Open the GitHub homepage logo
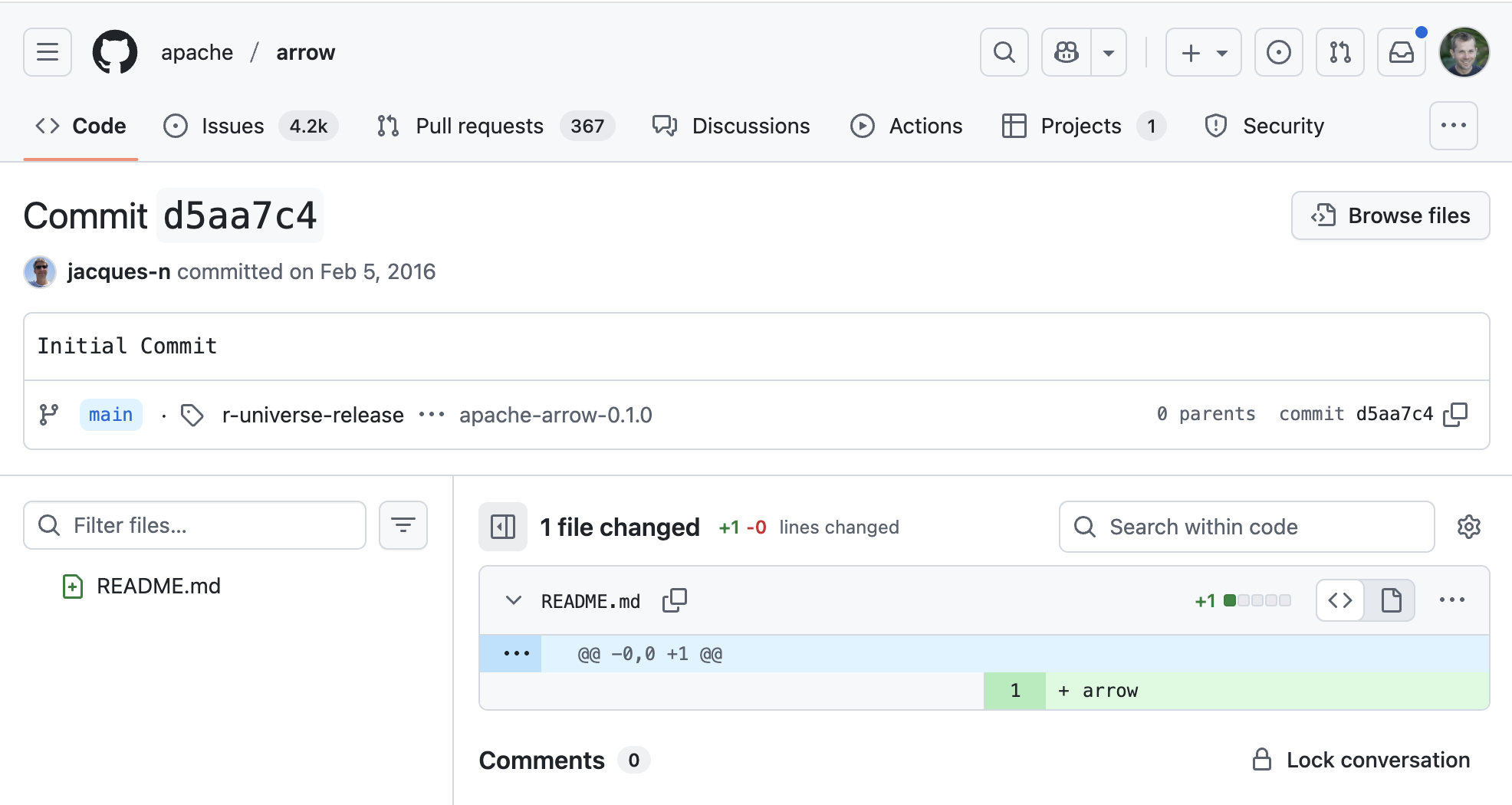 coord(115,52)
